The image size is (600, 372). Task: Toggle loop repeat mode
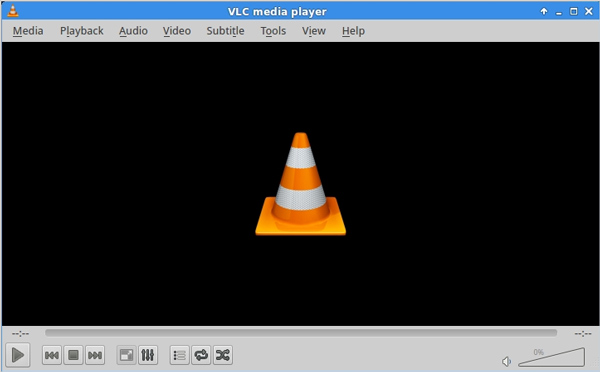pos(201,355)
